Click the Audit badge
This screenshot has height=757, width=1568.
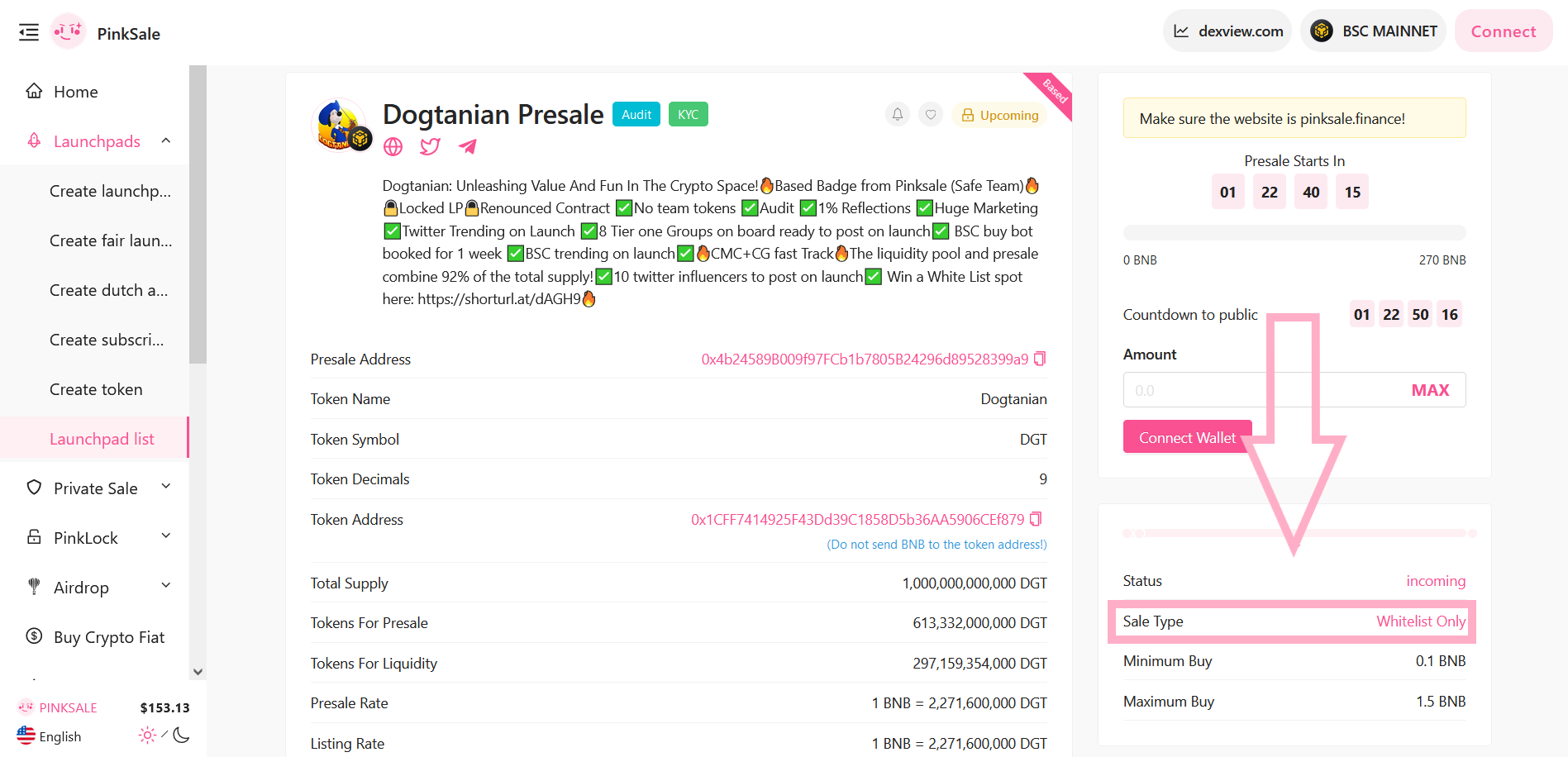636,114
